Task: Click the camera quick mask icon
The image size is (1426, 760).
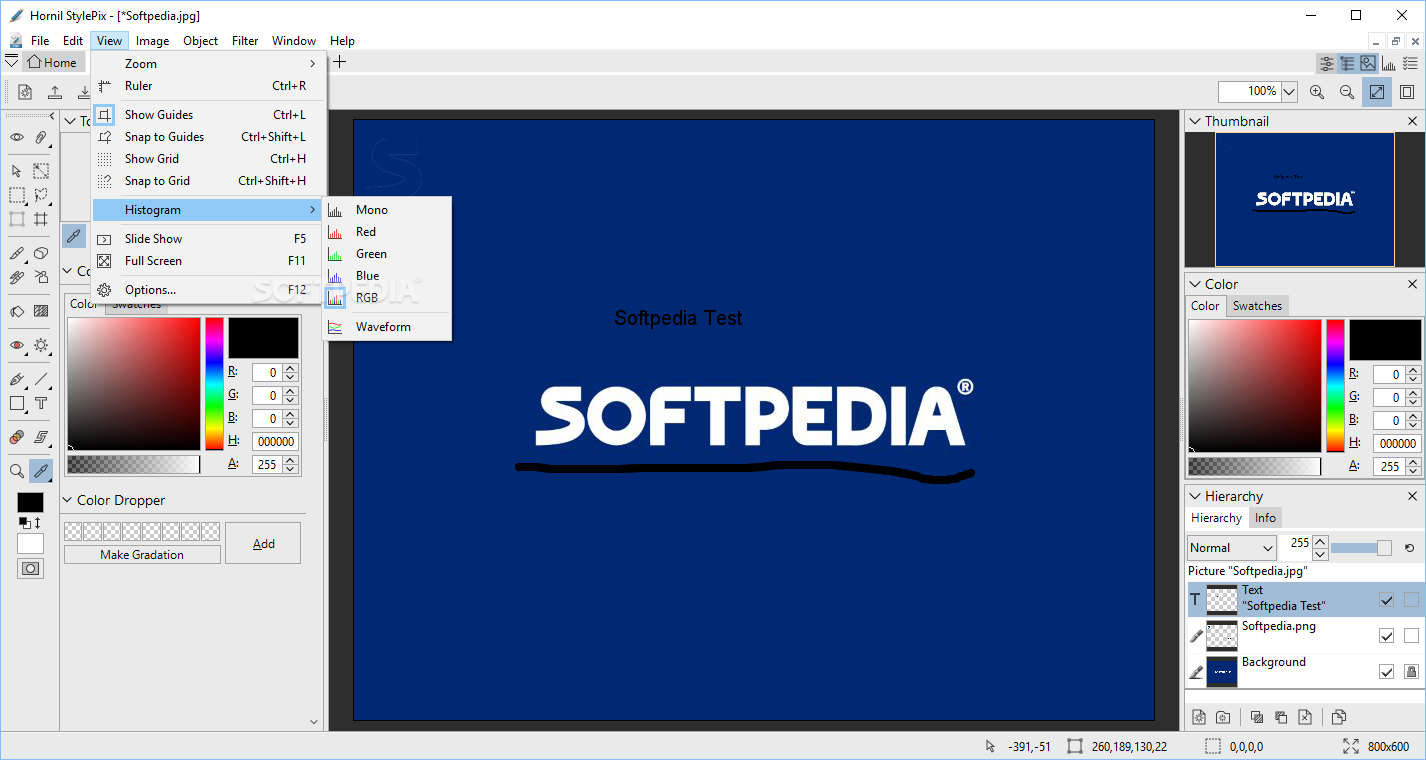Action: coord(31,568)
